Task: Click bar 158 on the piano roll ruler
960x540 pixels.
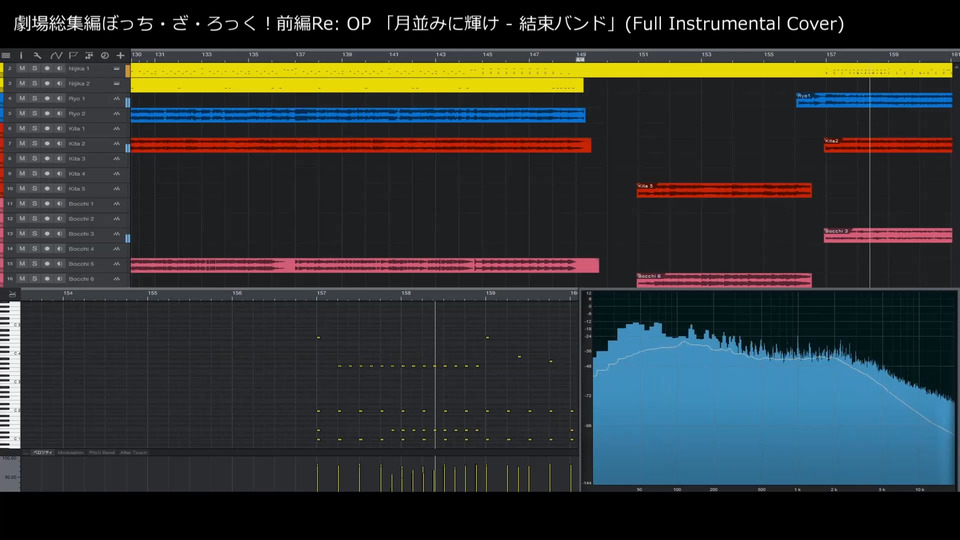Action: [406, 293]
